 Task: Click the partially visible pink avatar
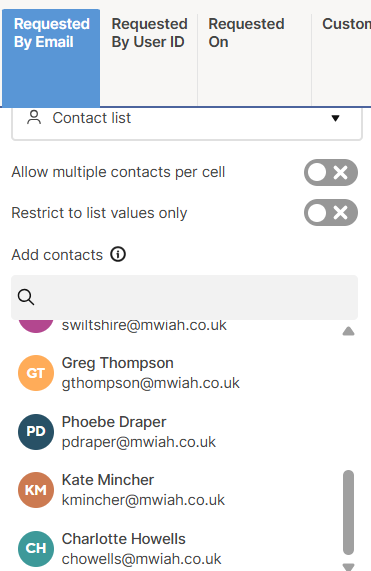coord(36,326)
